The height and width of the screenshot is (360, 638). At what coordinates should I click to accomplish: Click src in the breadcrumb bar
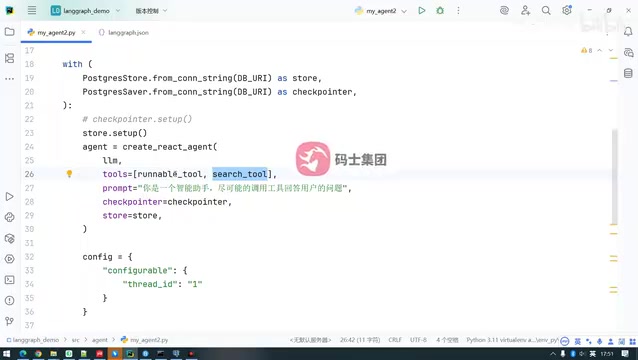(x=76, y=340)
